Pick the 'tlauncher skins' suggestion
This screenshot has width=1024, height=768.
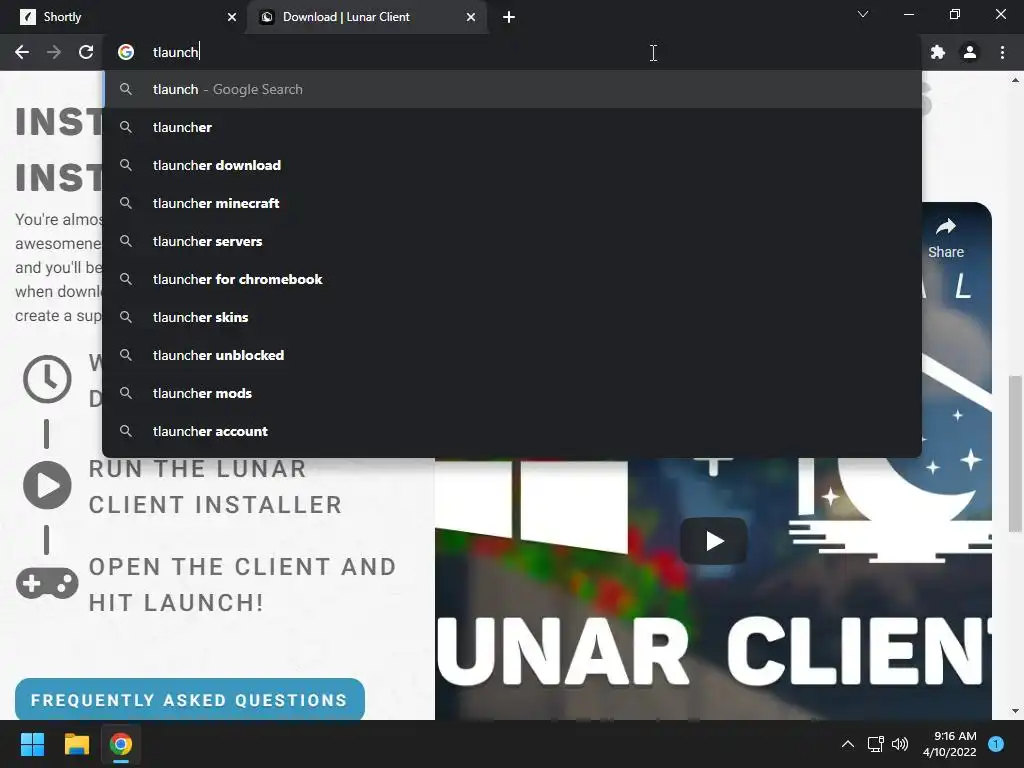pos(512,317)
